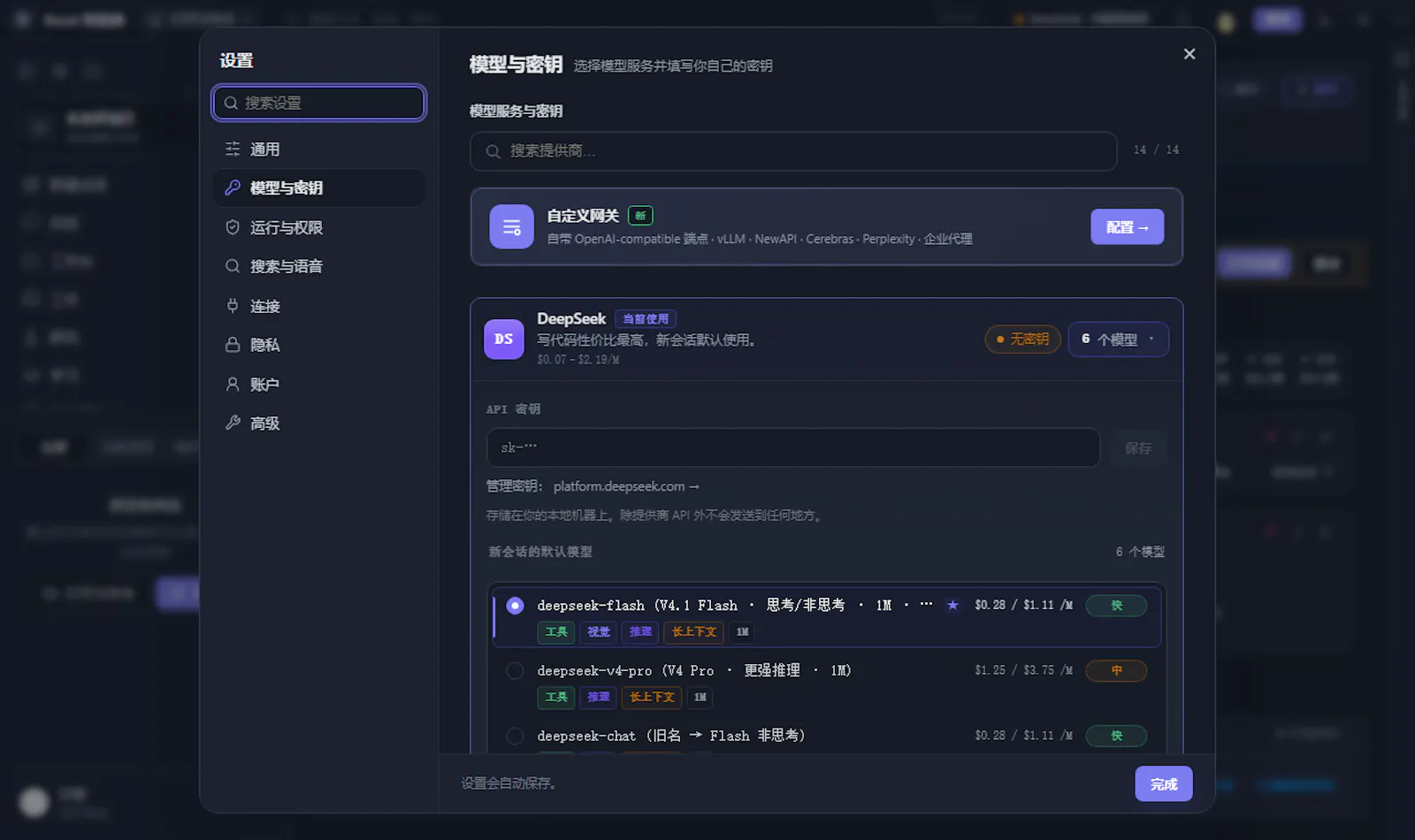This screenshot has width=1415, height=840.
Task: Open the 账户 settings section
Action: tap(318, 385)
